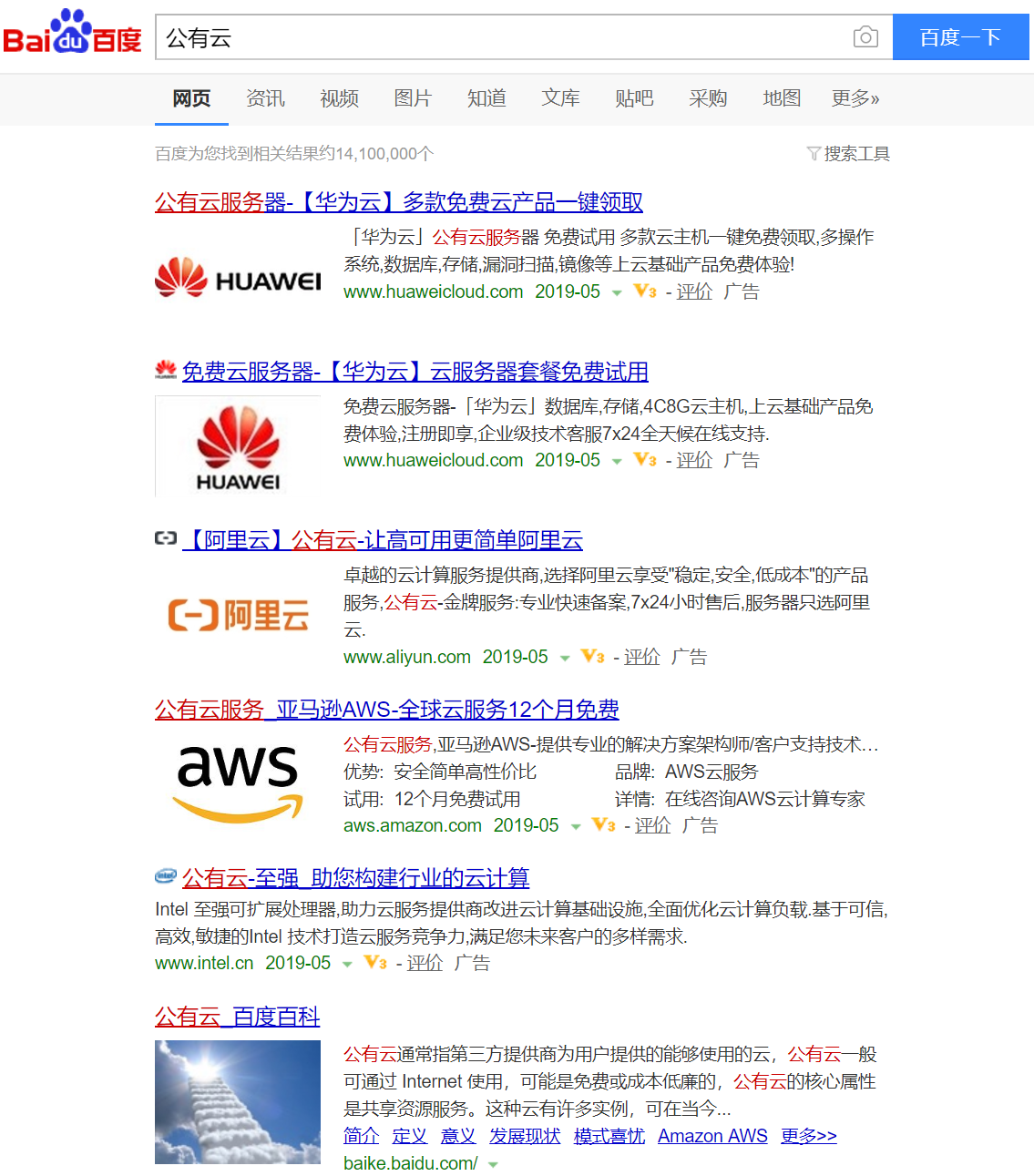The height and width of the screenshot is (1176, 1034).
Task: Expand dropdown arrow next to aws.amazon.com
Action: 576,827
